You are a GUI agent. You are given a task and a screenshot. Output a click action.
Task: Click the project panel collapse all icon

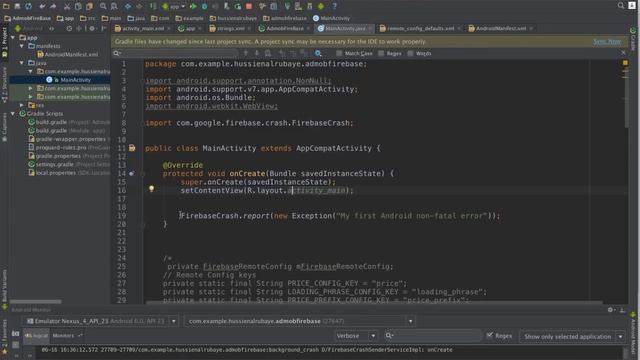(x=80, y=29)
